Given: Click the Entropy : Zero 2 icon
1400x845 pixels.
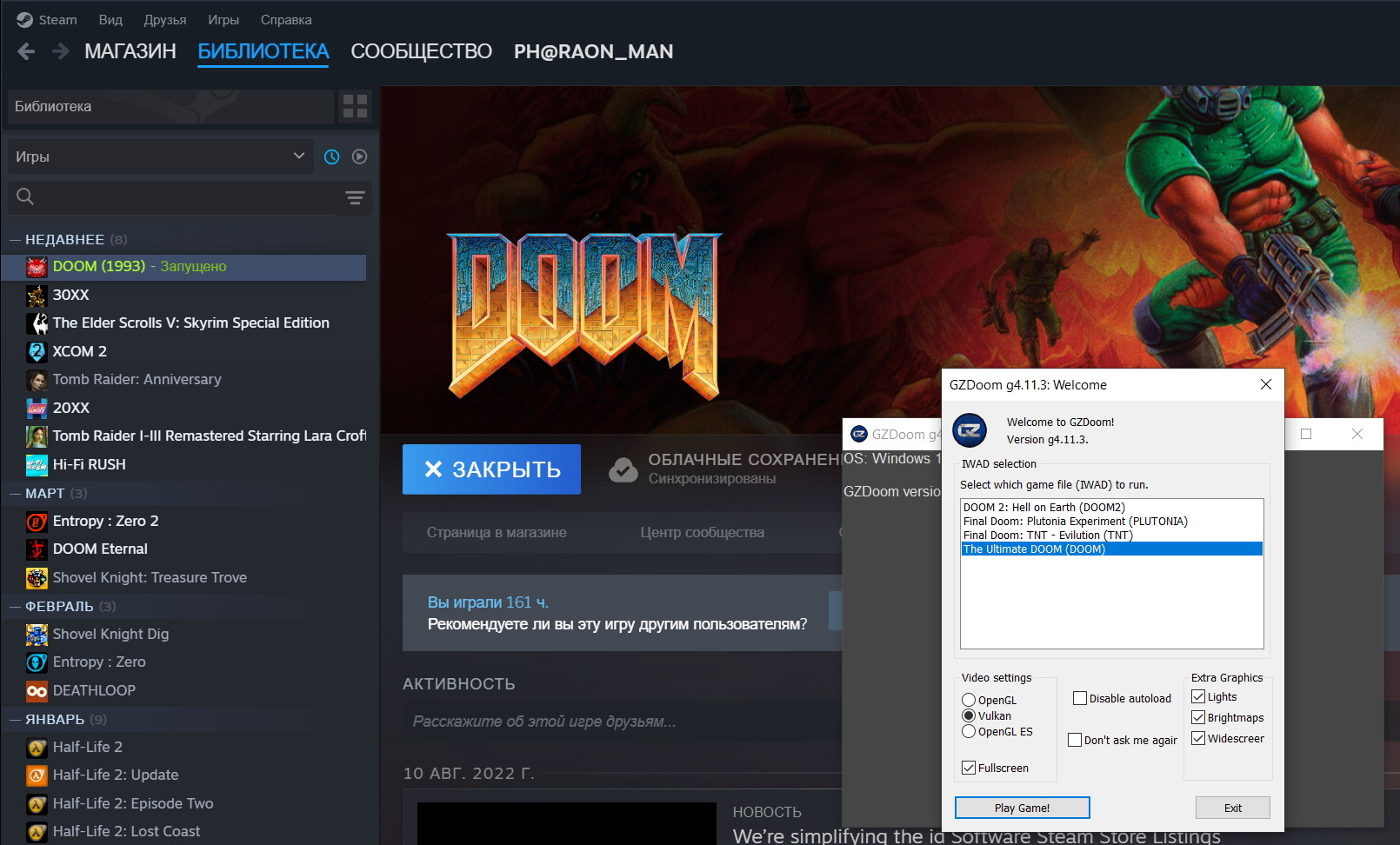Looking at the screenshot, I should 37,522.
